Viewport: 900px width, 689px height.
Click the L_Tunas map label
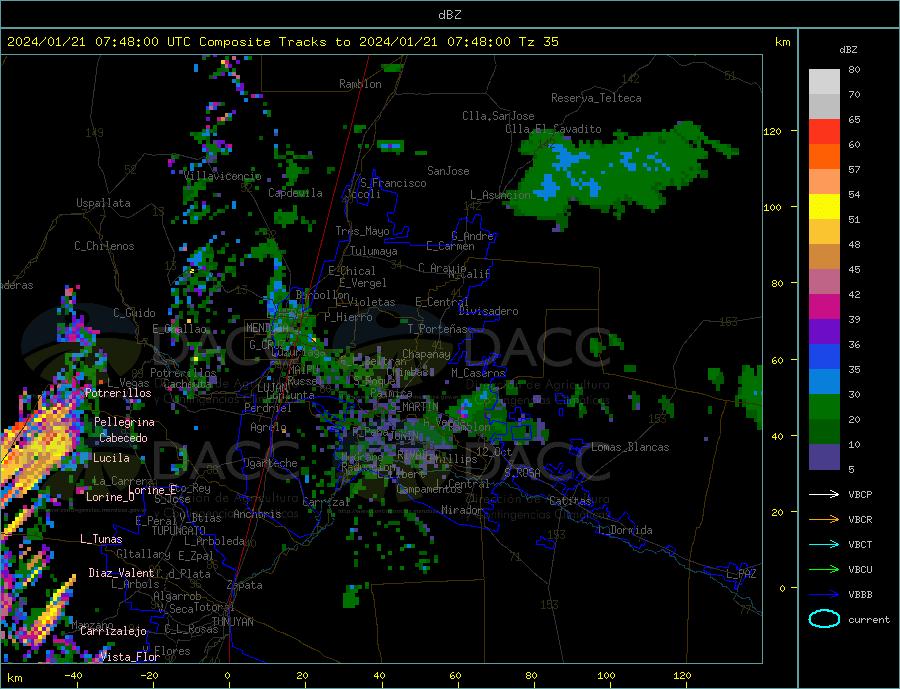point(101,539)
